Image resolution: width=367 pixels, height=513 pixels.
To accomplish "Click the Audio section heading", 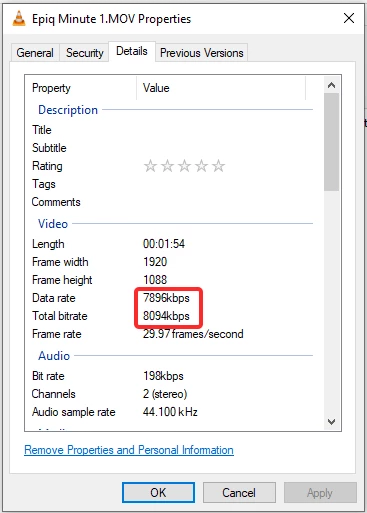I will (x=54, y=356).
